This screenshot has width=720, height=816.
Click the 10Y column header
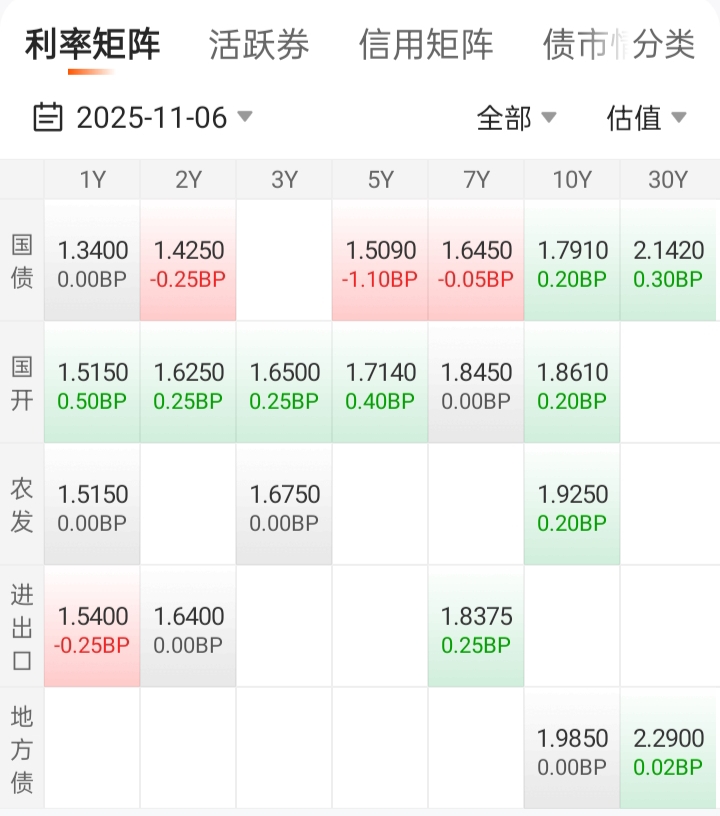[x=572, y=180]
